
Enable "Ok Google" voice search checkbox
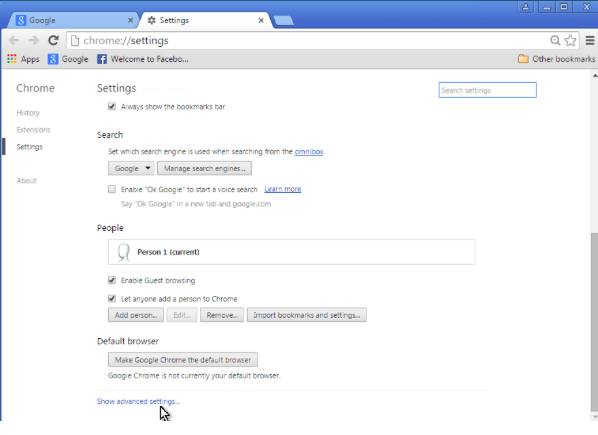click(x=112, y=189)
